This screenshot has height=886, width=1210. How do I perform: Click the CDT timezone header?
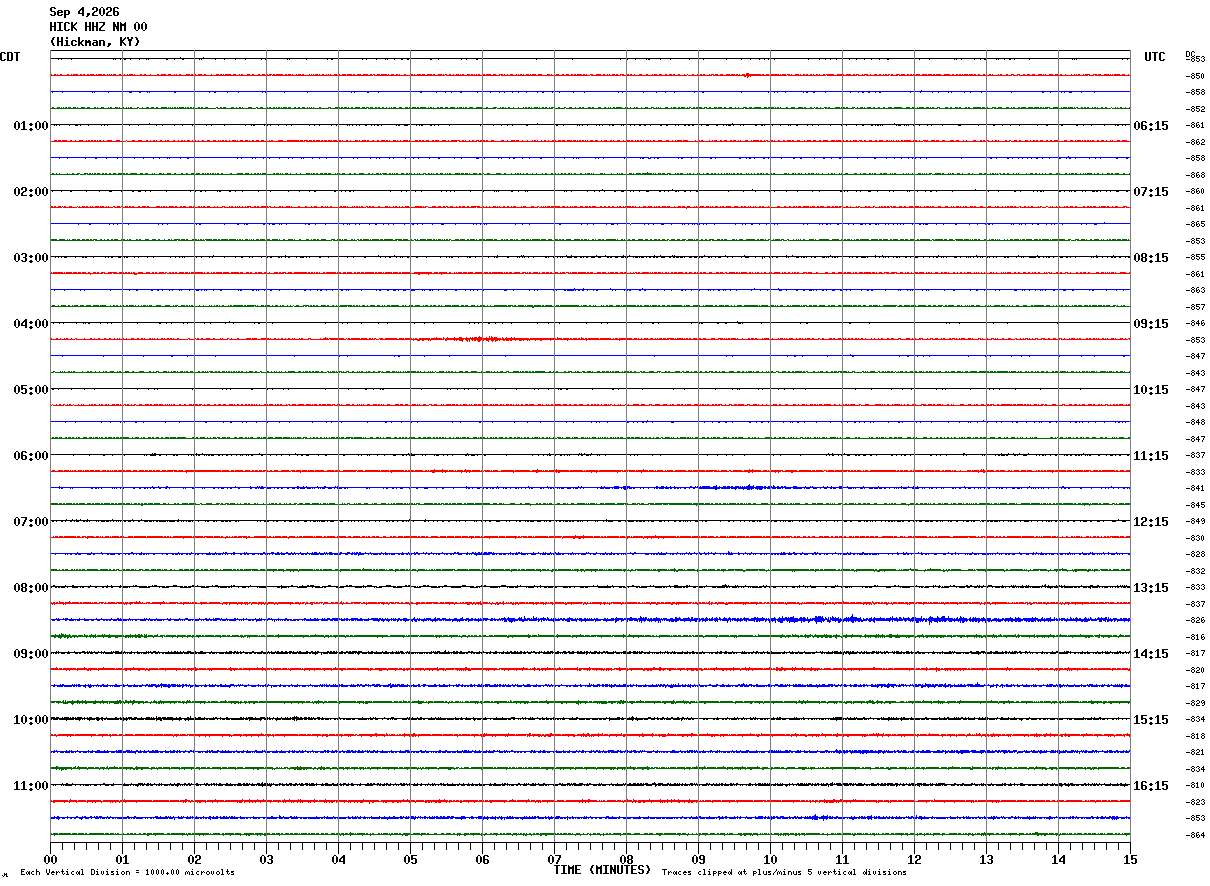click(x=10, y=57)
